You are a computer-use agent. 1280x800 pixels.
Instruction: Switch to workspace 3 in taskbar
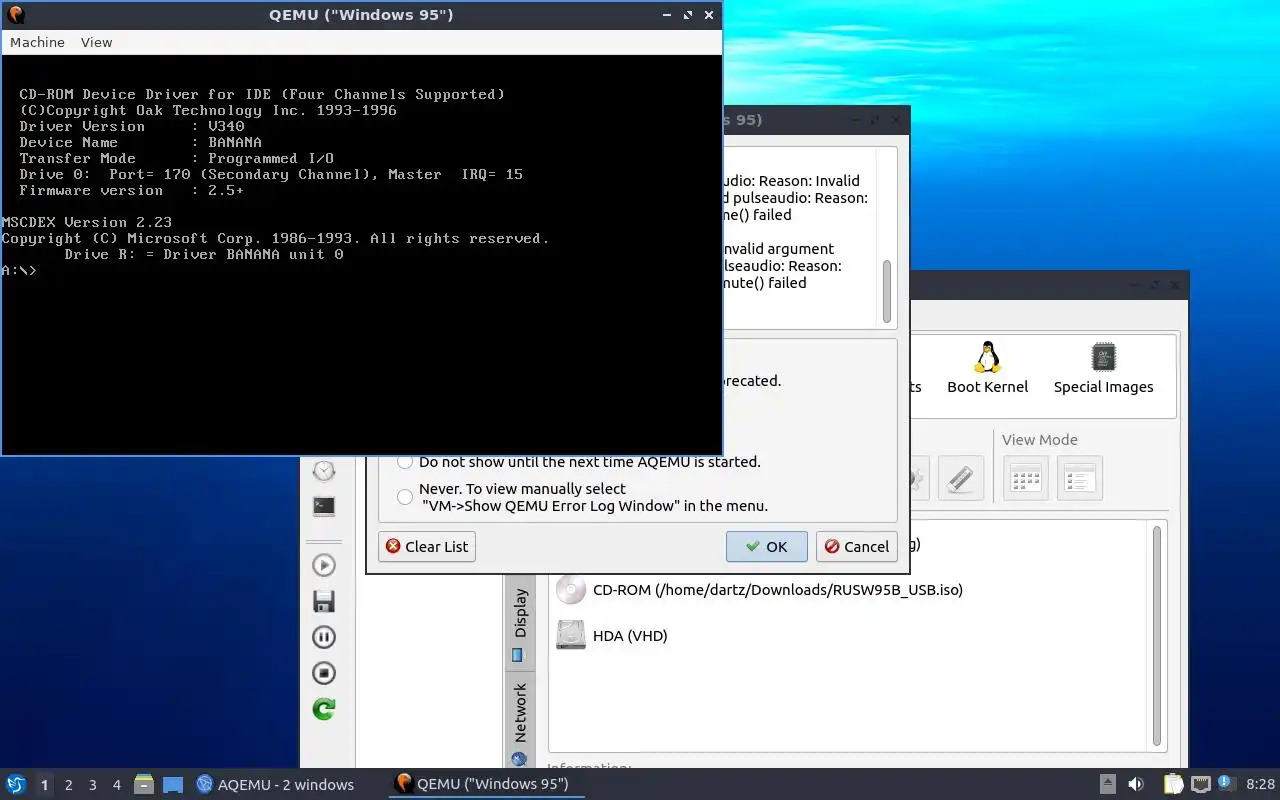click(x=92, y=785)
